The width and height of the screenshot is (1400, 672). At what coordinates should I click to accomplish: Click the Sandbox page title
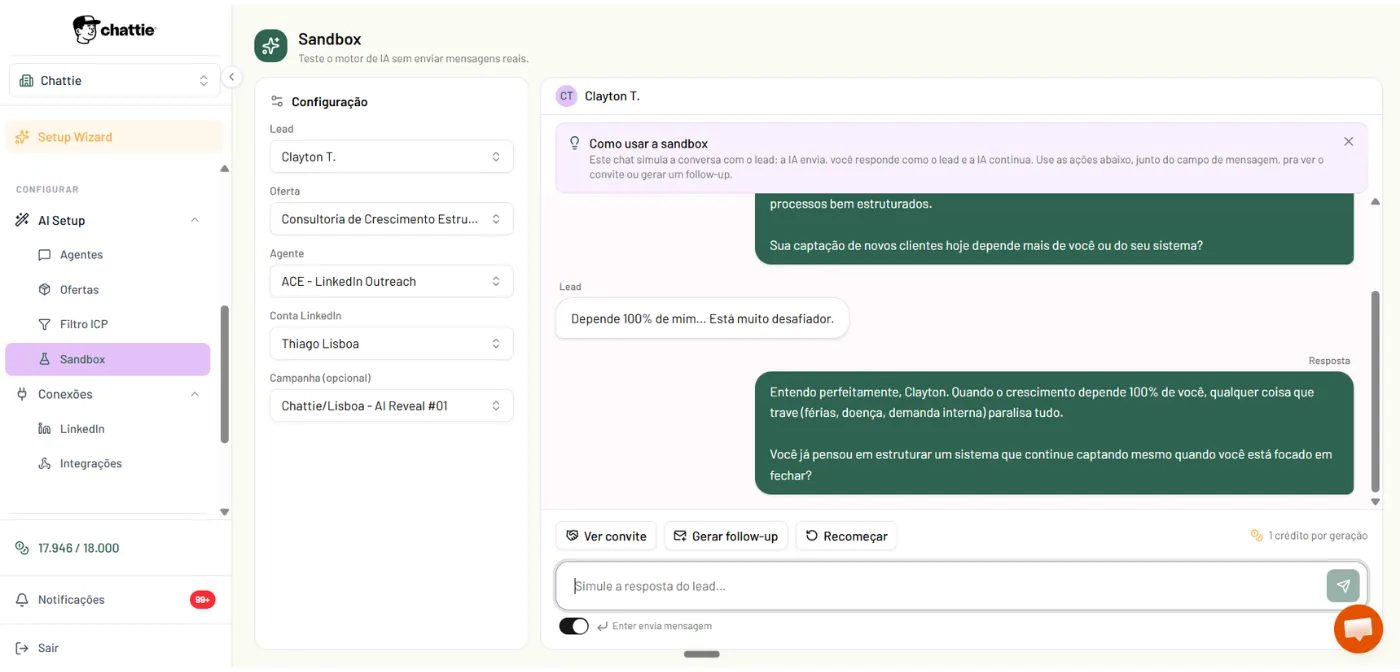[x=330, y=39]
